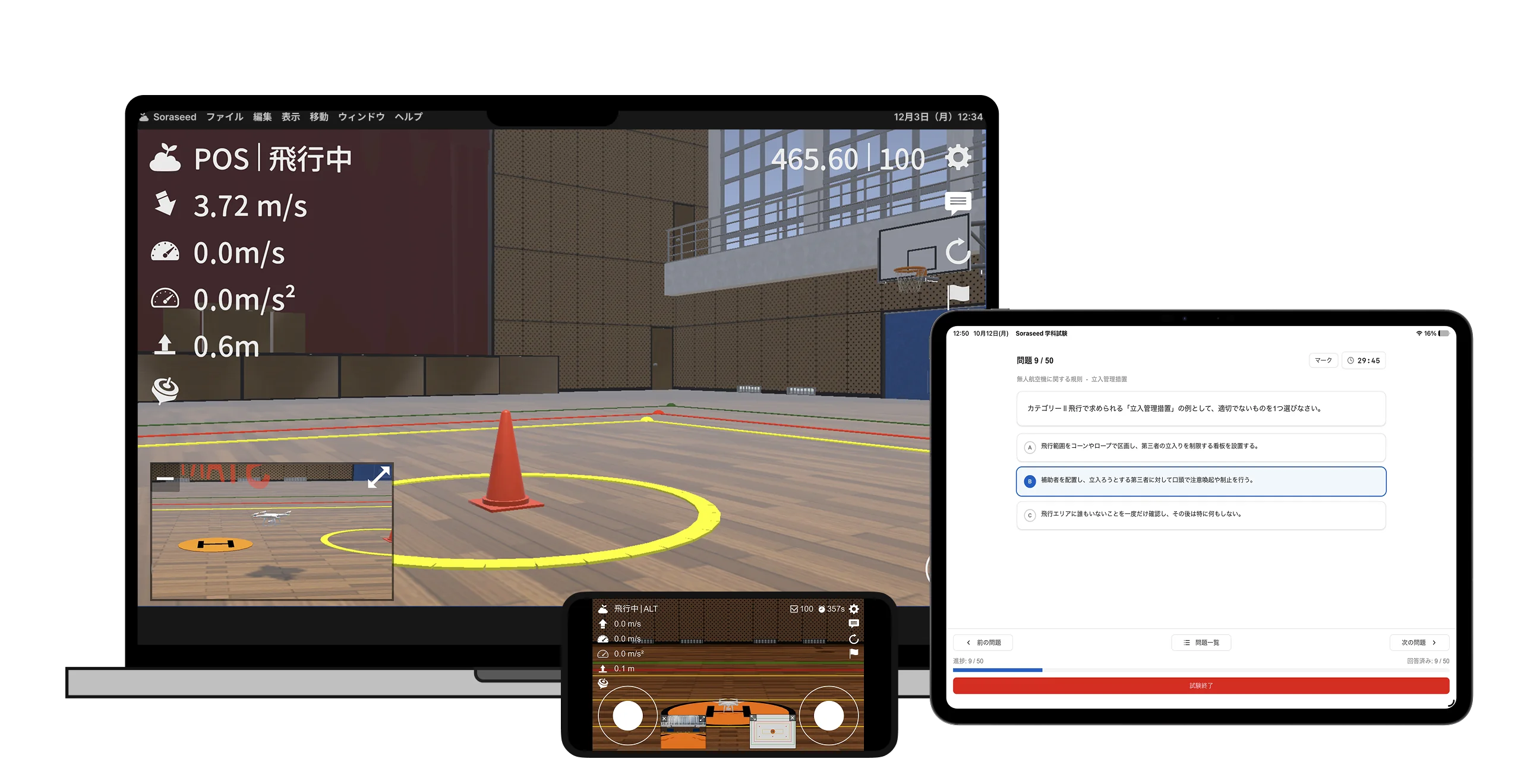Expand the court map mini view on phone
Viewport: 1521px width, 784px height.
pos(753,718)
